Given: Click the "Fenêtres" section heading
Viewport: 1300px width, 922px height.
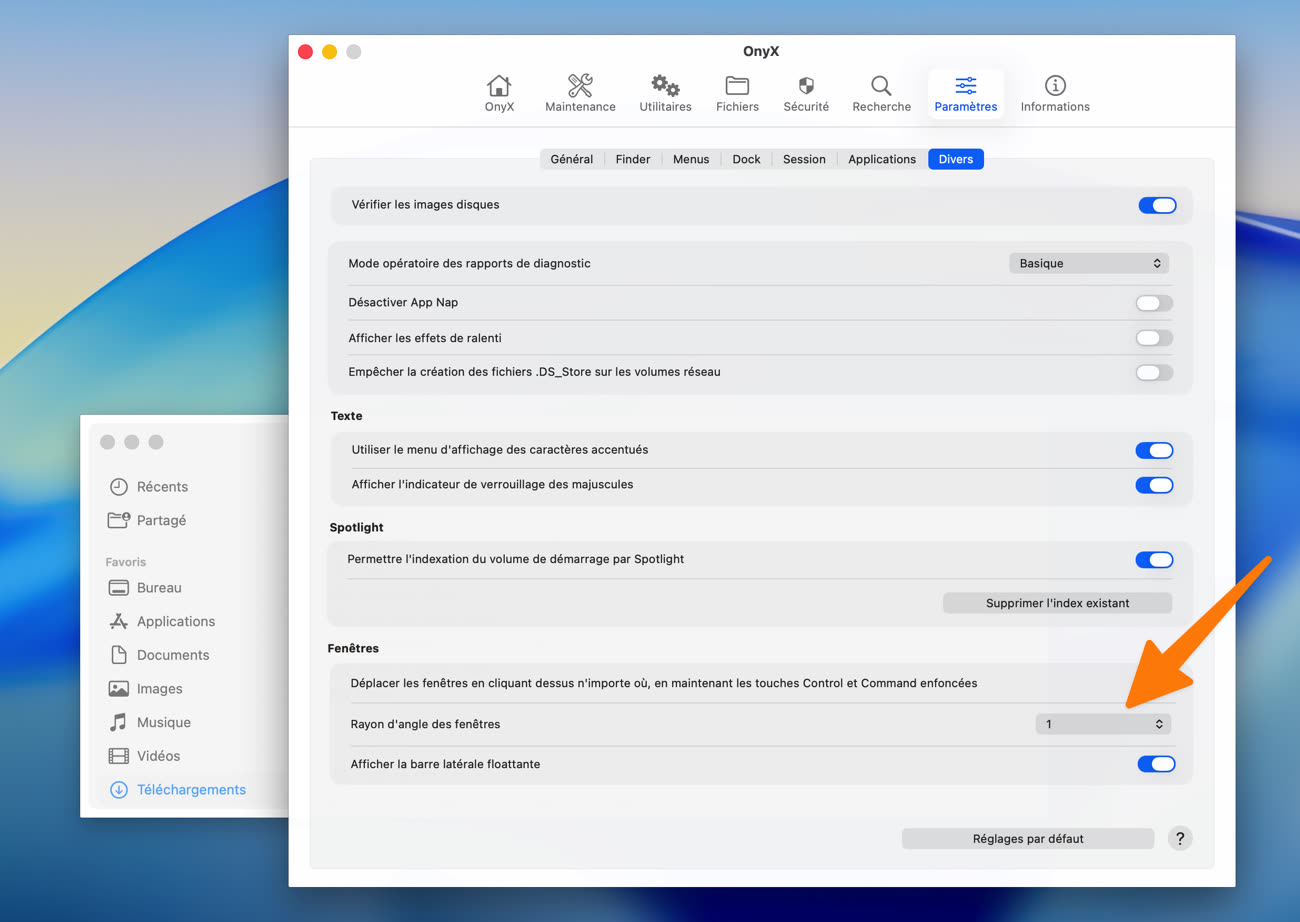Looking at the screenshot, I should tap(353, 648).
